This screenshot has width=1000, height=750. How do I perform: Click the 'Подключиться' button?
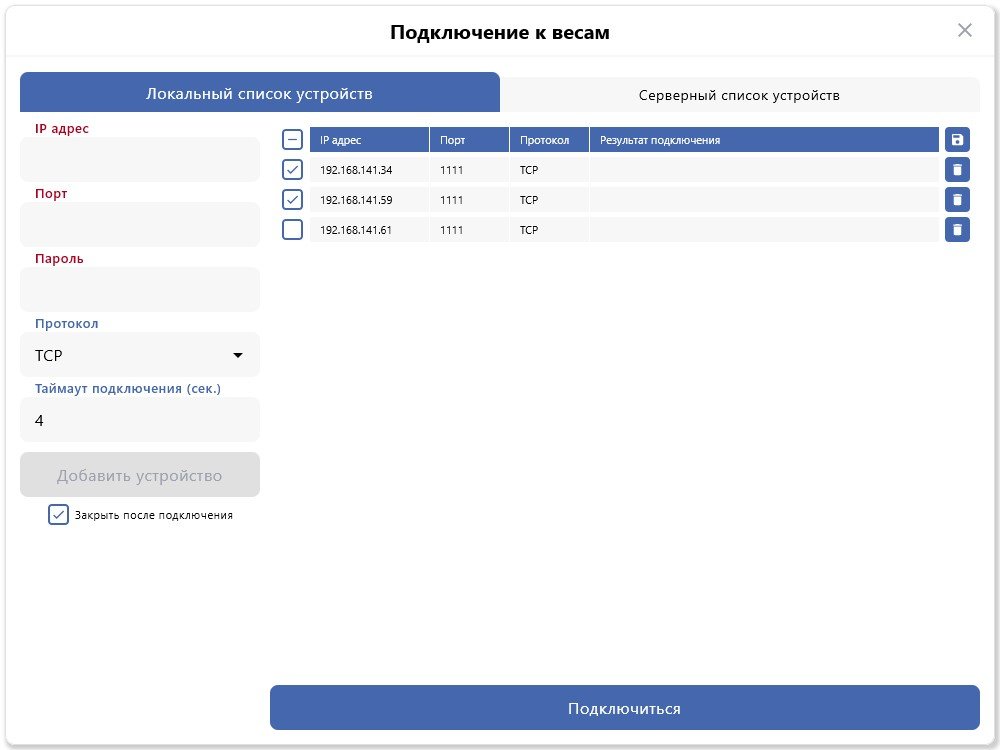pyautogui.click(x=624, y=708)
